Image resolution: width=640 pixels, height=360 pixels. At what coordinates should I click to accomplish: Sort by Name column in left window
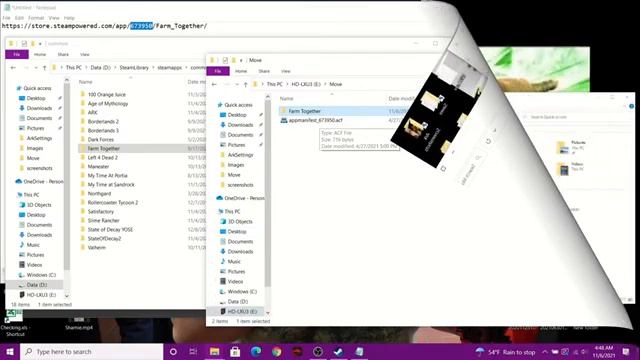tap(85, 82)
